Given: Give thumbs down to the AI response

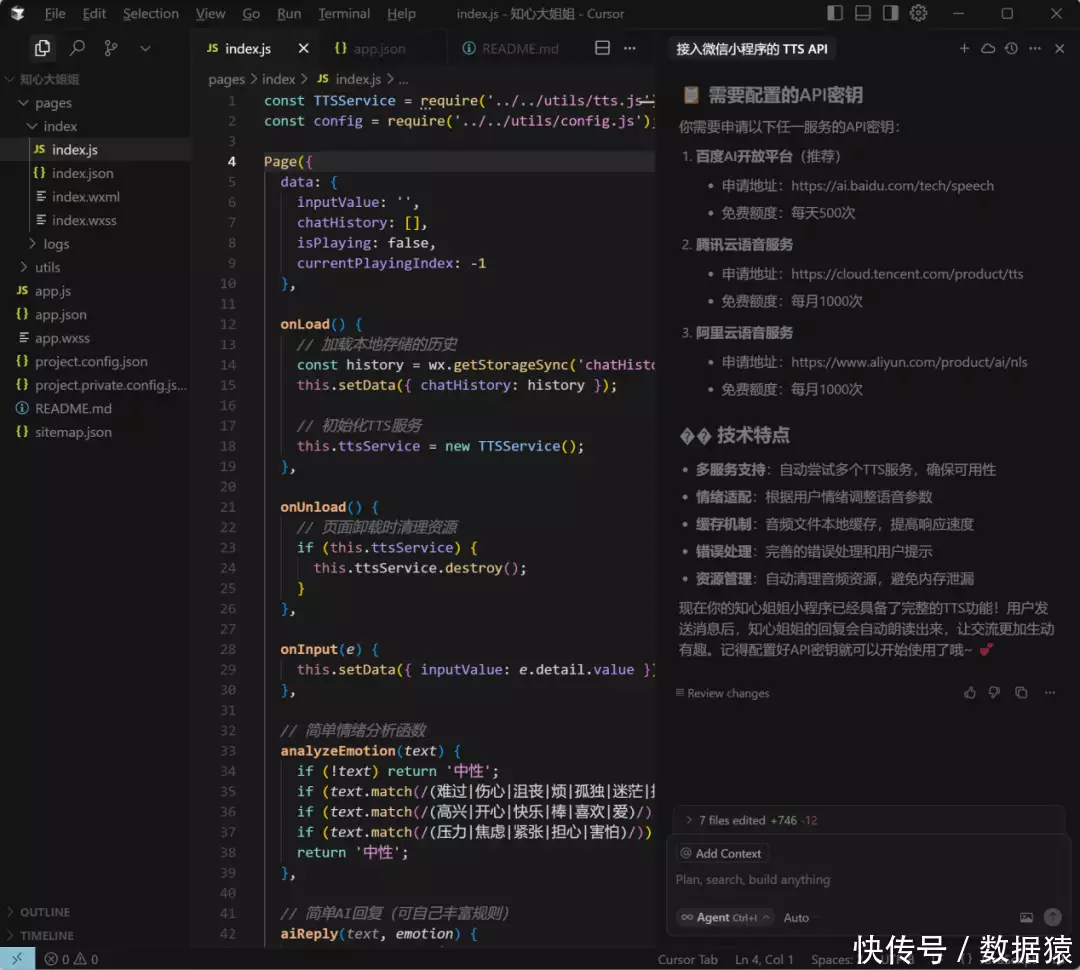Looking at the screenshot, I should tap(994, 693).
